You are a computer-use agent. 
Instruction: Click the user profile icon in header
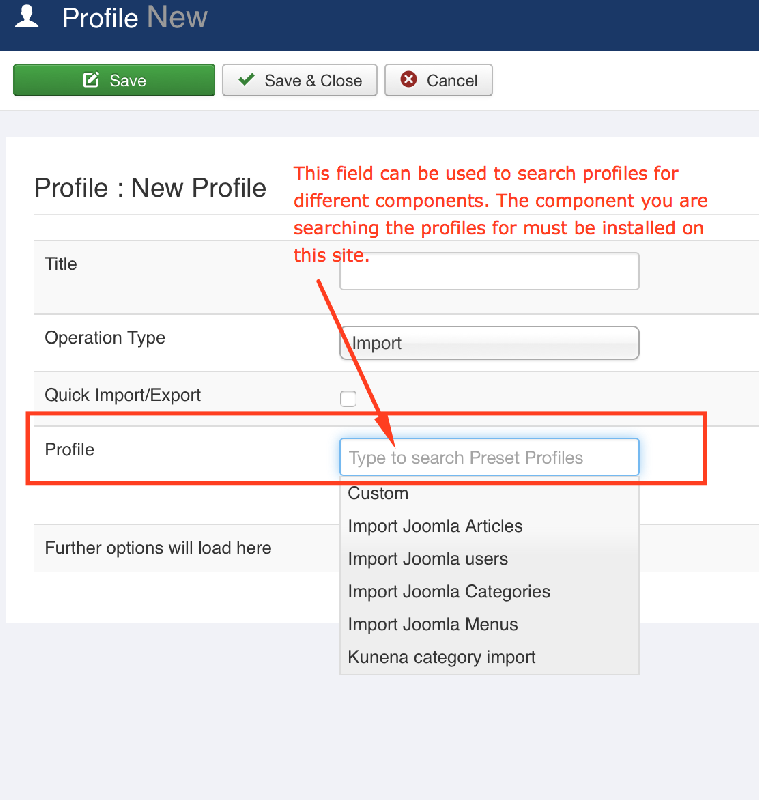[x=27, y=16]
